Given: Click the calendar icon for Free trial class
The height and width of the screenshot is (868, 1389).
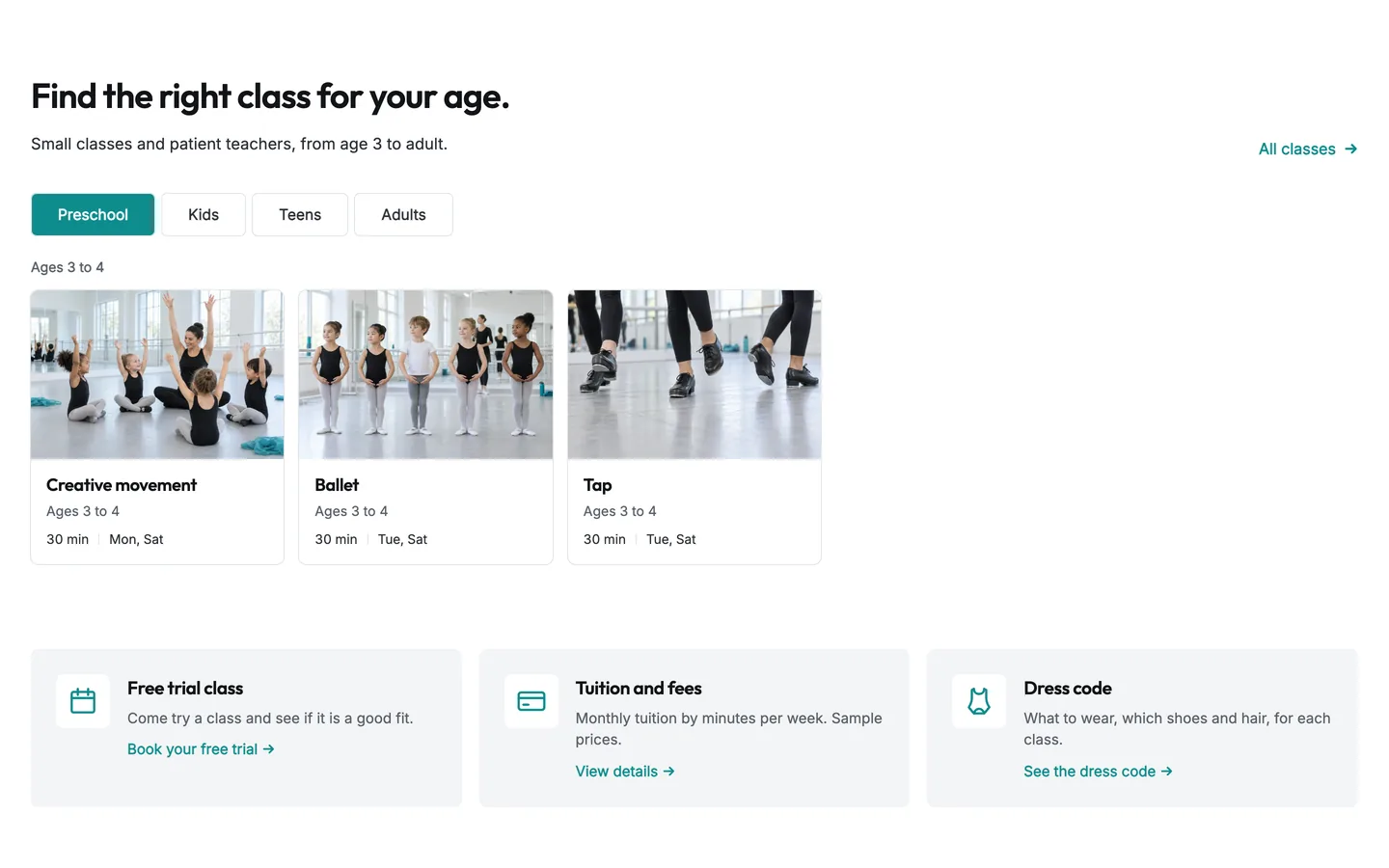Looking at the screenshot, I should 83,701.
